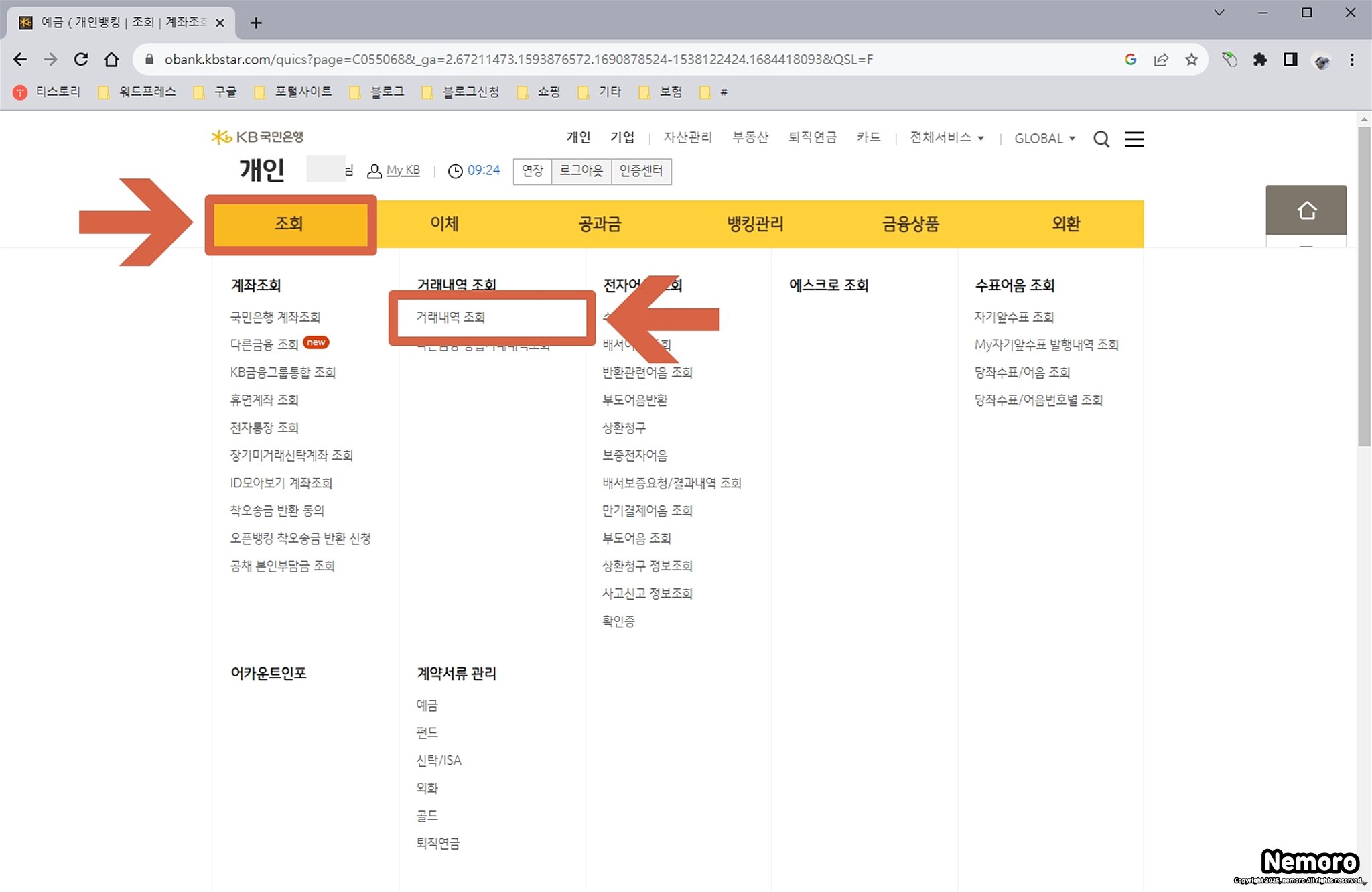Open the hamburger full menu icon
This screenshot has width=1372, height=892.
[x=1134, y=139]
